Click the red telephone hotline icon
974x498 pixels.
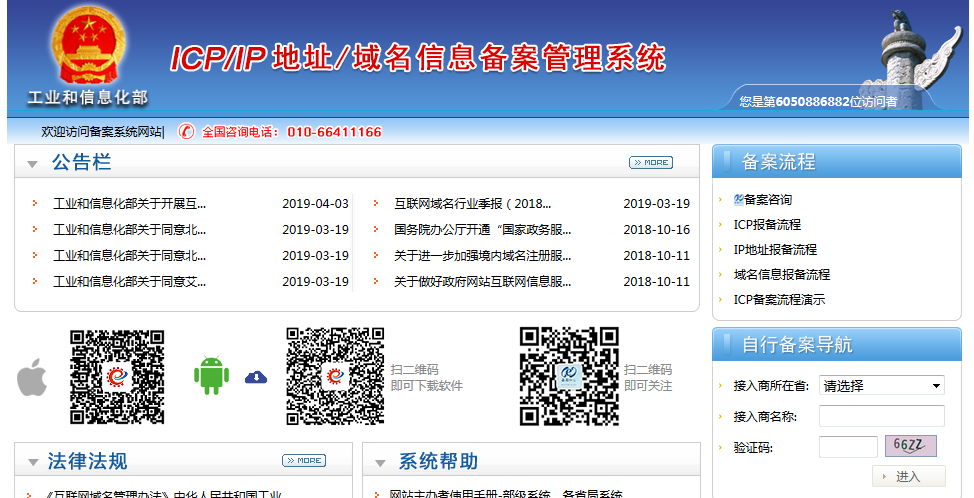186,132
